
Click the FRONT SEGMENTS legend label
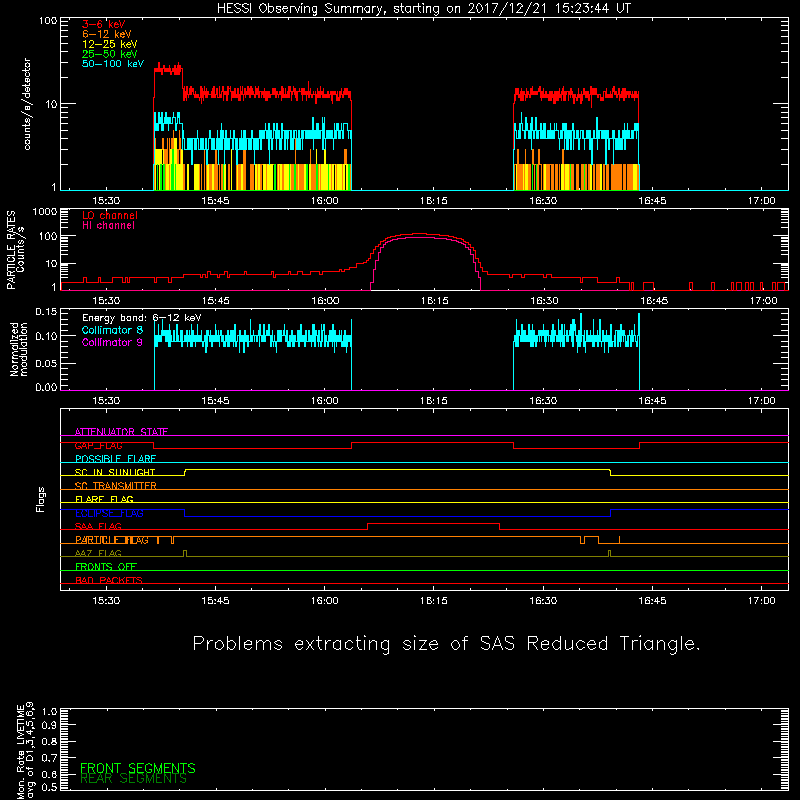138,768
